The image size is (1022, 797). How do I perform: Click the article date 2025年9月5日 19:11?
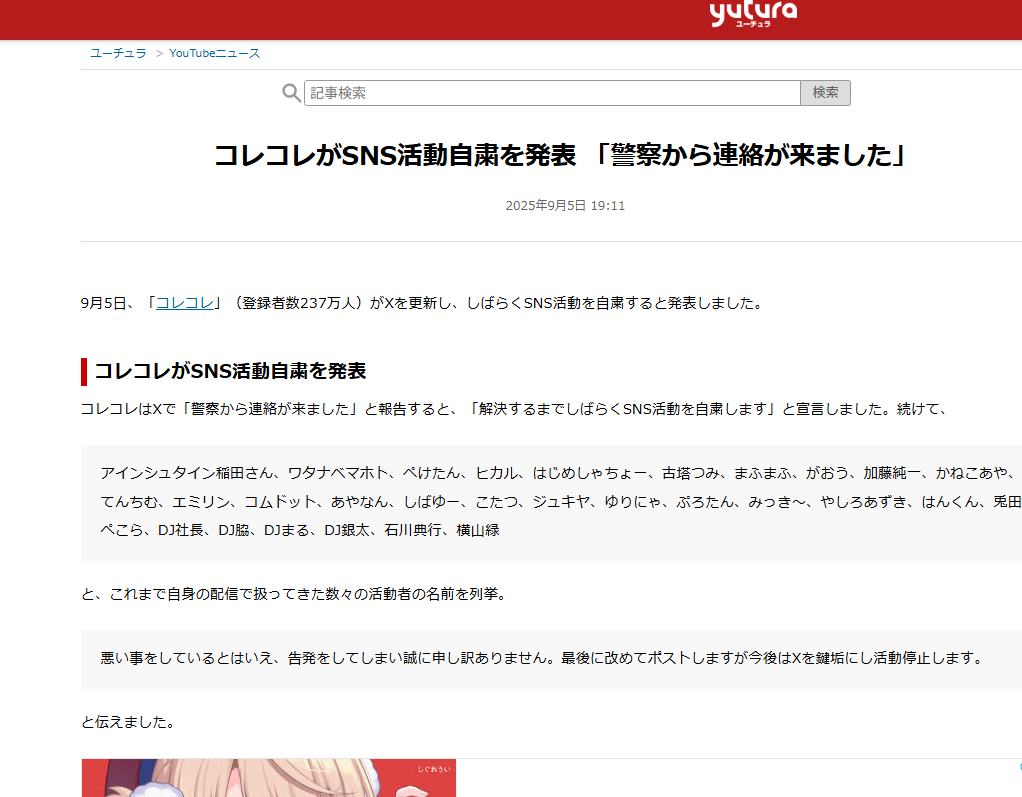click(565, 206)
